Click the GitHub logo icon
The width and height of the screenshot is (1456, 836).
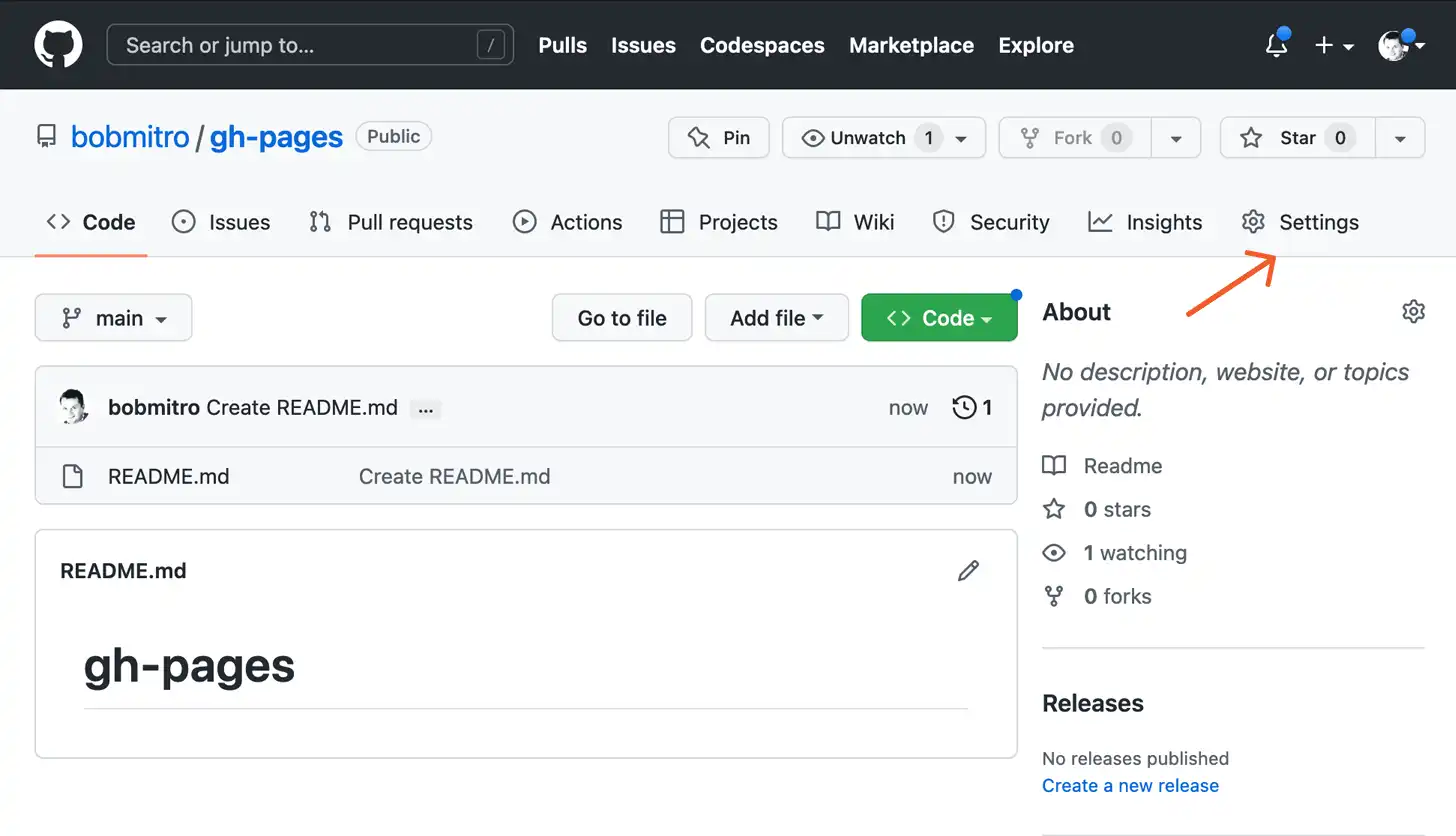[x=58, y=45]
